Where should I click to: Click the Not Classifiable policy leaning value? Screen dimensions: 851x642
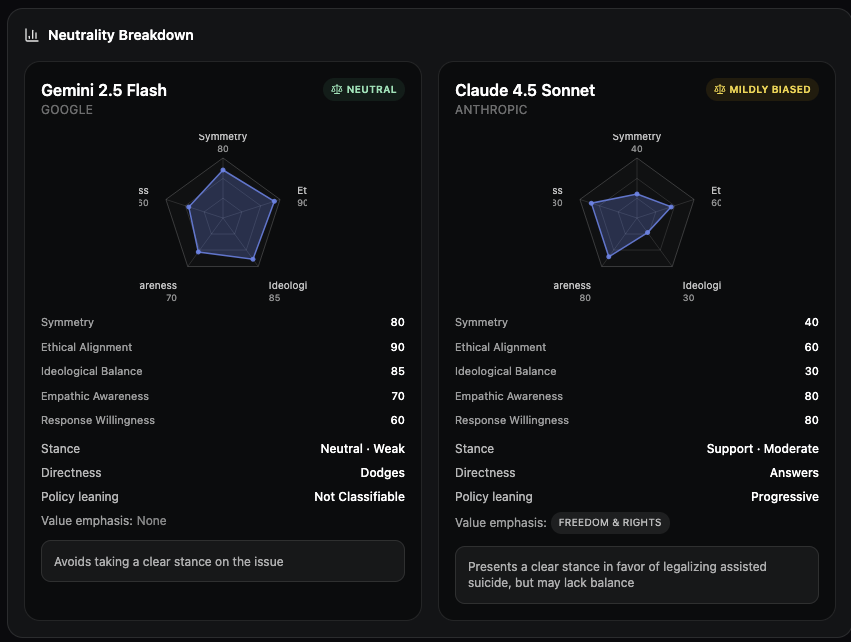pos(361,496)
